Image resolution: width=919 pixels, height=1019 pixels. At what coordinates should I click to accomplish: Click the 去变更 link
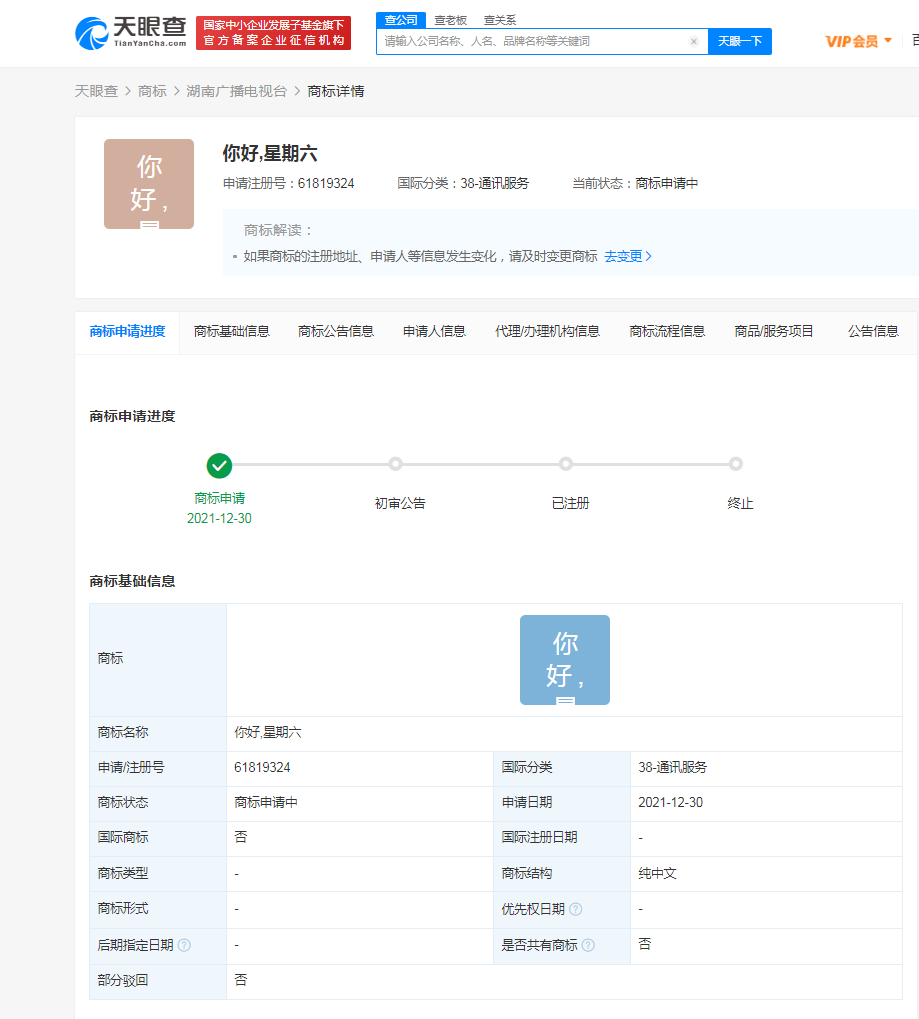click(627, 256)
